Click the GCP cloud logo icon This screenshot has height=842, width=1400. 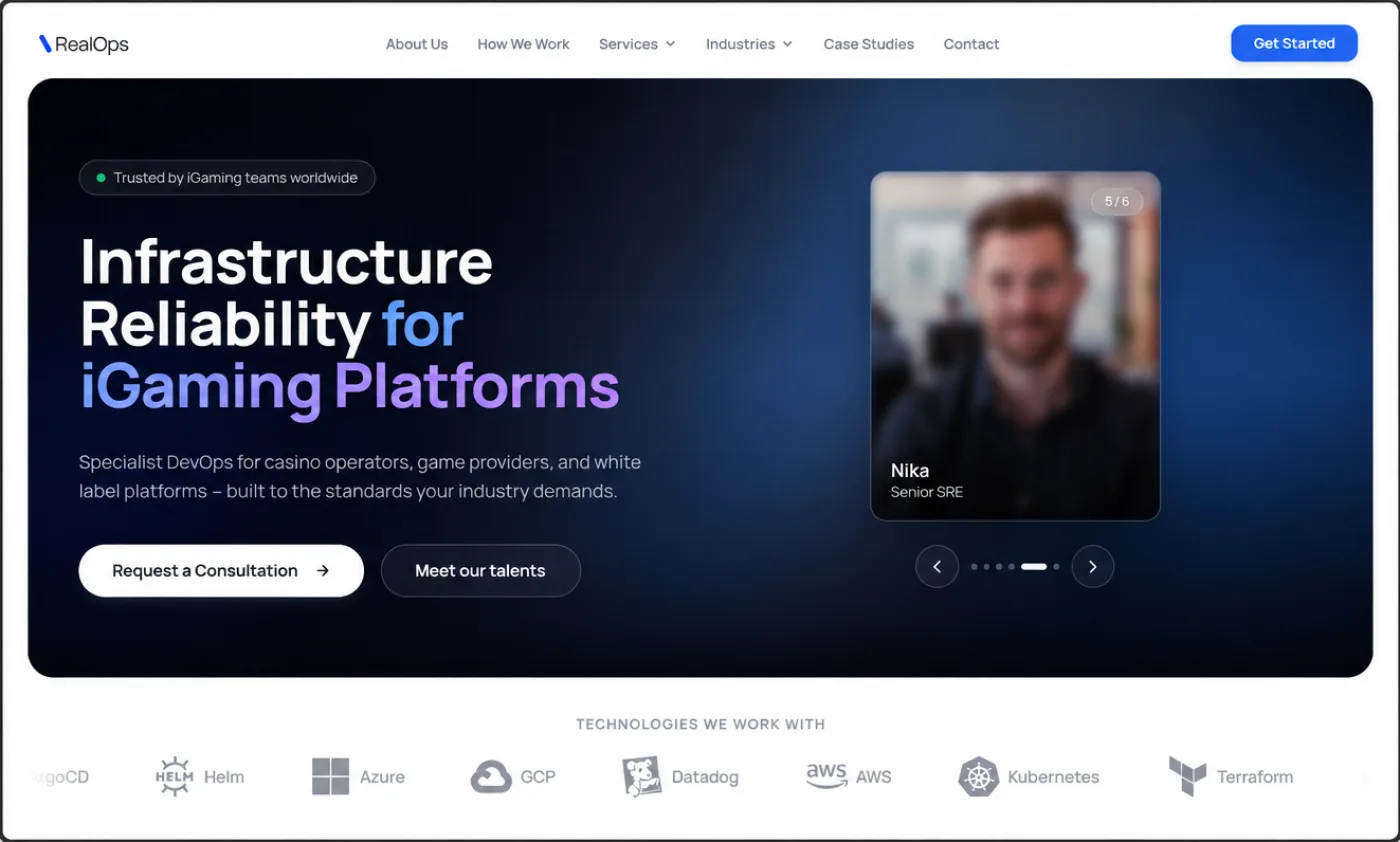tap(491, 777)
